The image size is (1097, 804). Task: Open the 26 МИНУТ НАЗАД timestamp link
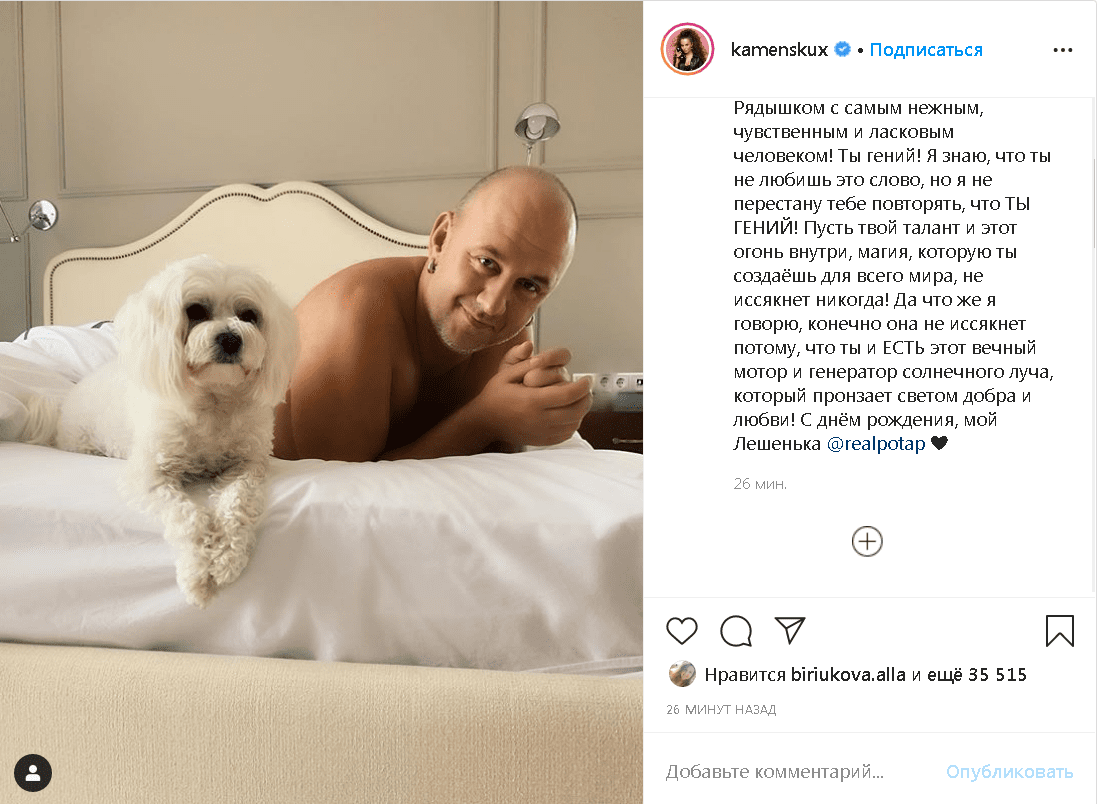(721, 710)
